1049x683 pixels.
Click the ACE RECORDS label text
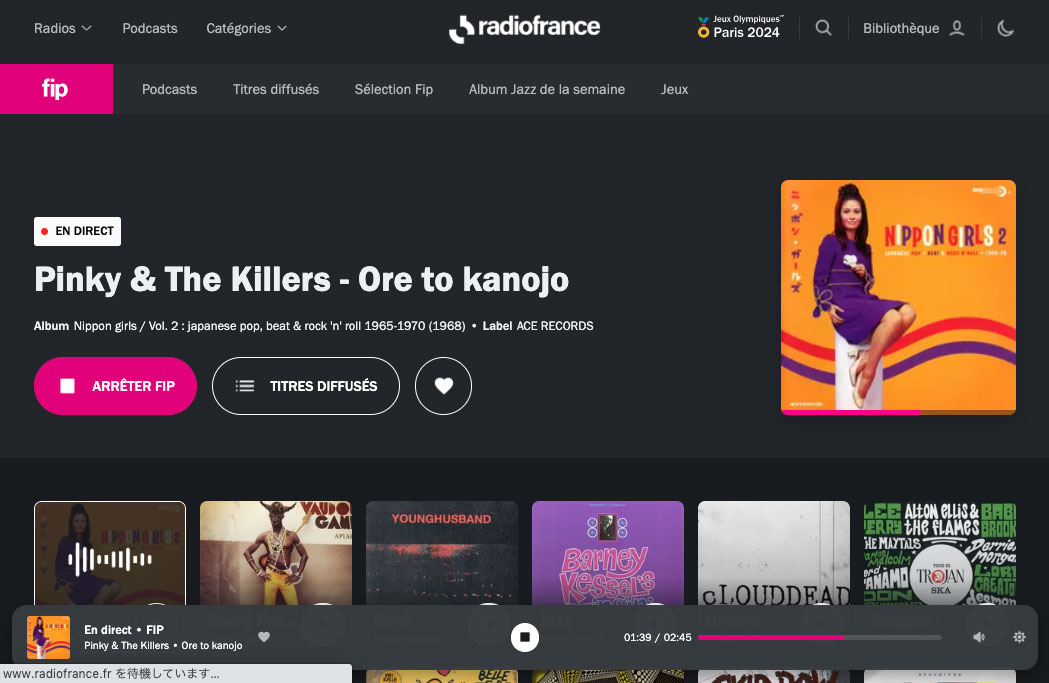[555, 326]
